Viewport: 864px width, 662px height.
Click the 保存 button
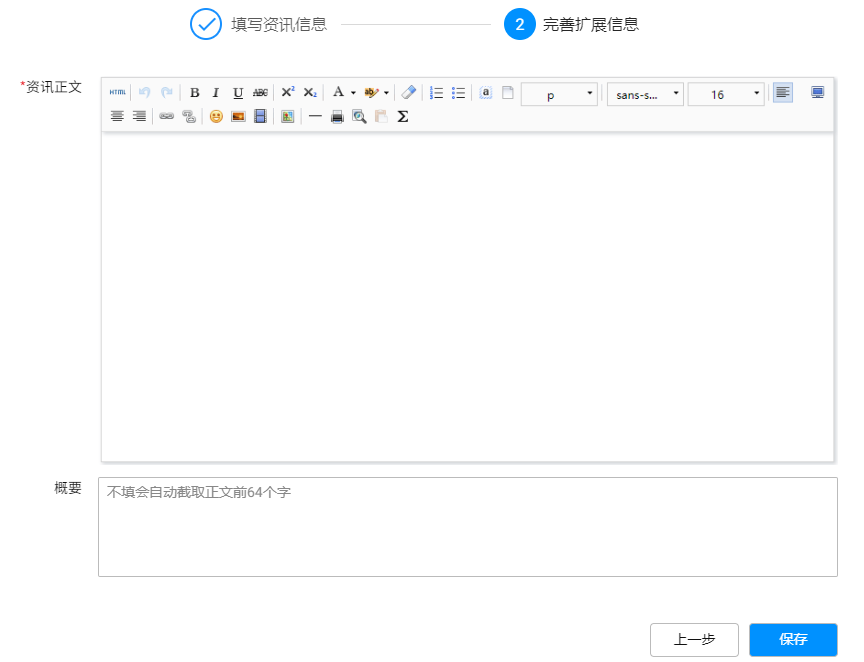793,640
